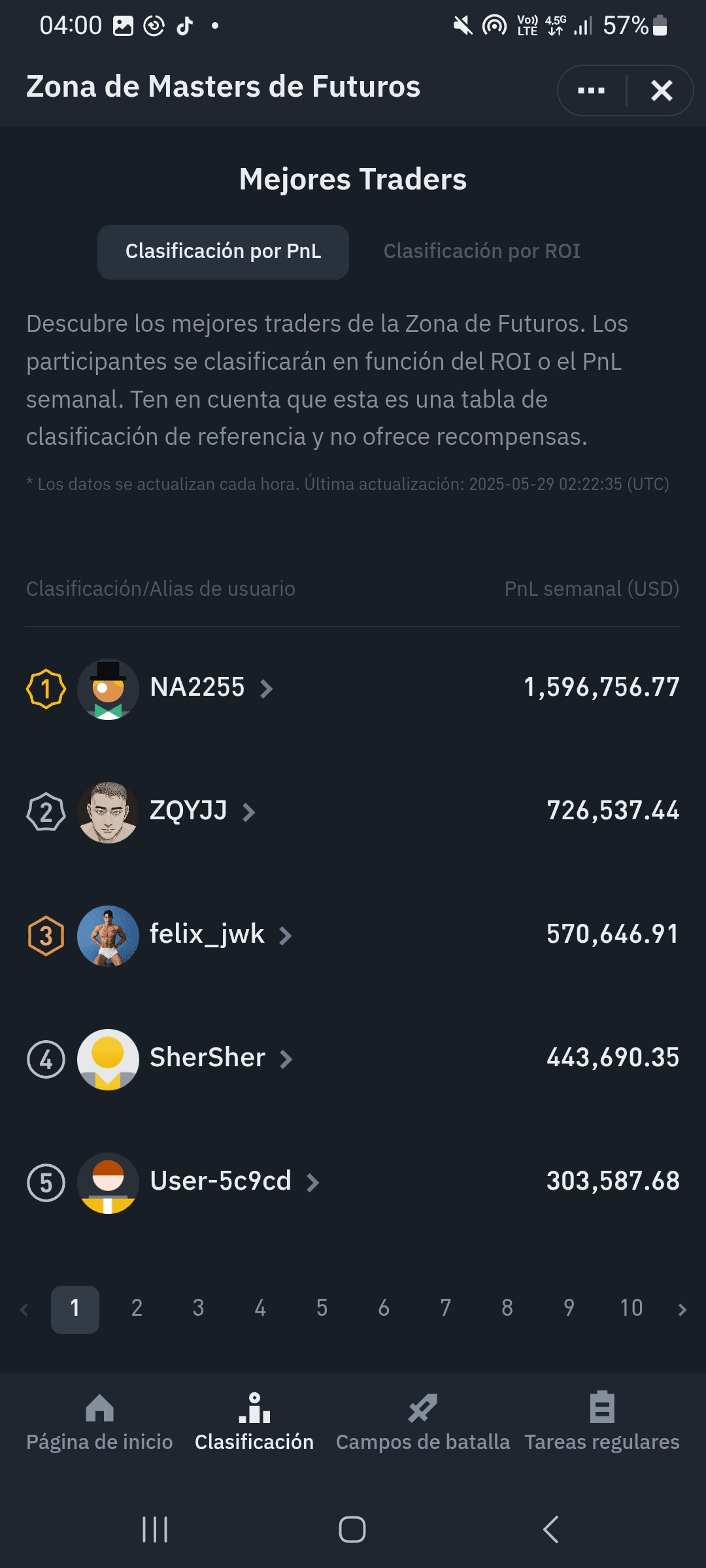Tap NA2255's top-hat avatar
The width and height of the screenshot is (706, 1568).
coord(108,689)
